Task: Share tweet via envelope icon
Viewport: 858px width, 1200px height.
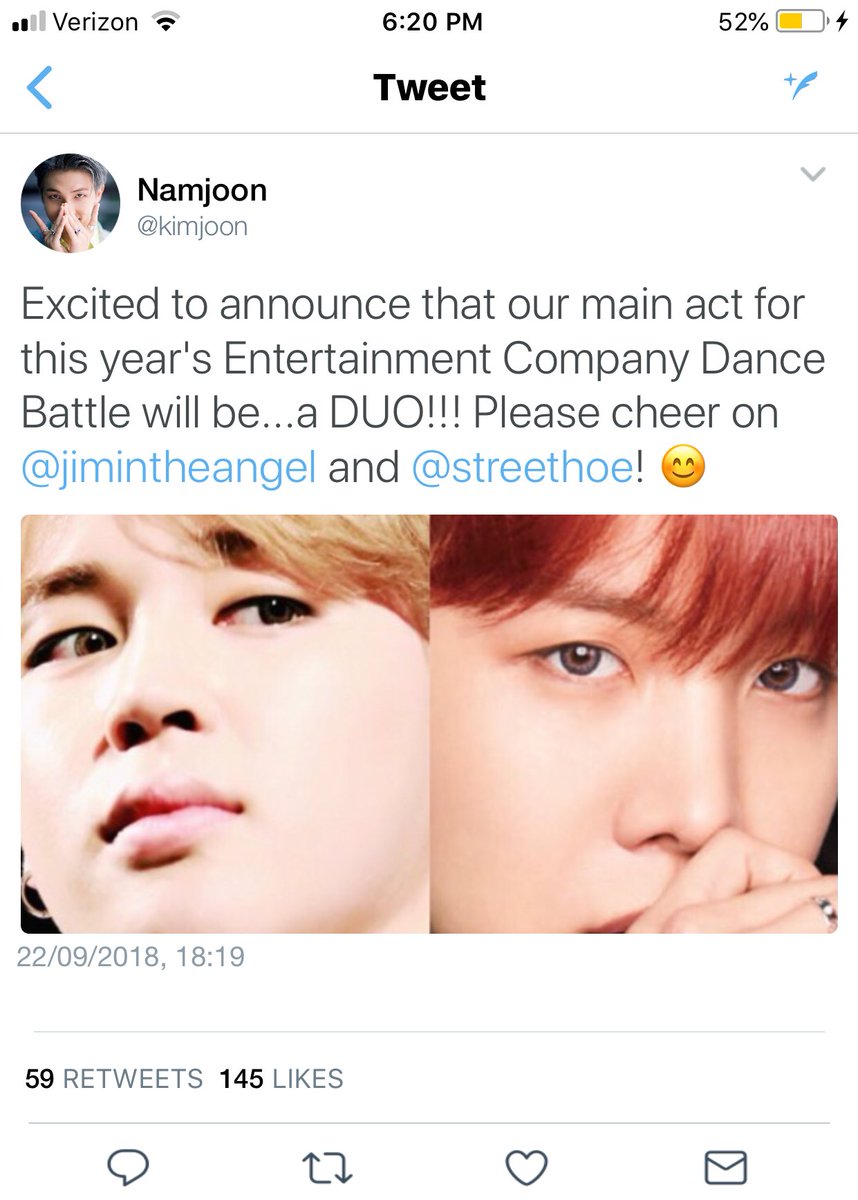Action: (726, 1166)
